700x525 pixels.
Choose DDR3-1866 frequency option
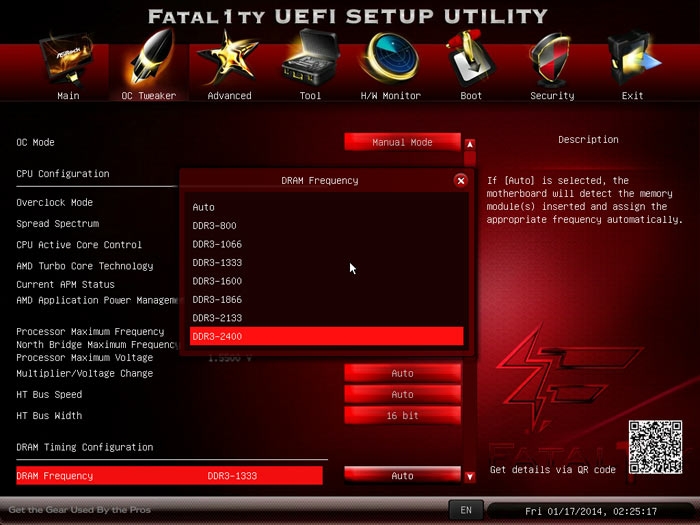pos(326,300)
